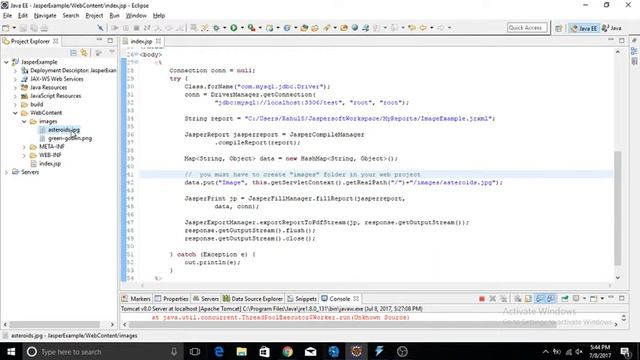Open Google Chrome from Windows taskbar
The width and height of the screenshot is (640, 360).
[287, 351]
